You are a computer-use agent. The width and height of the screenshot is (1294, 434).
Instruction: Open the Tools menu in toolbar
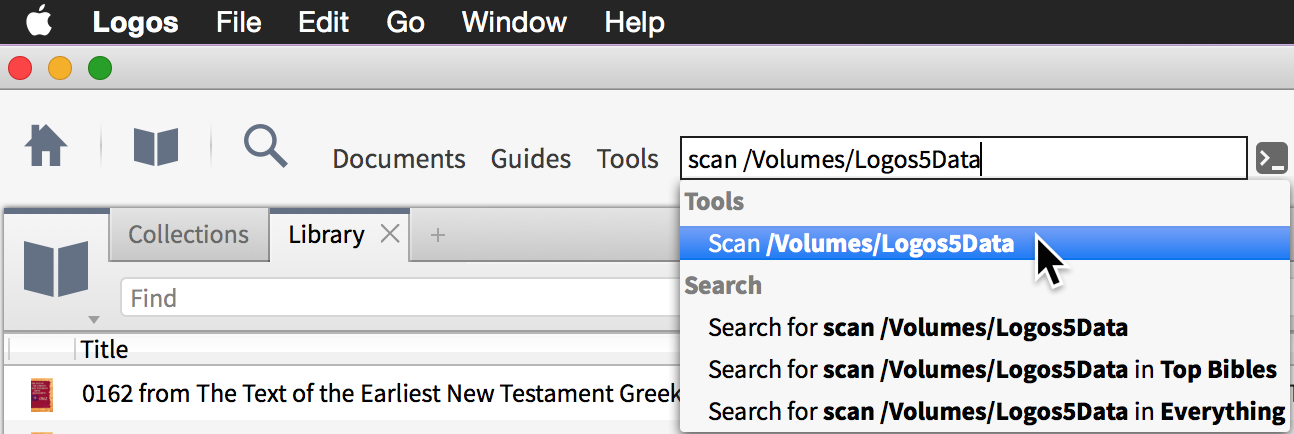click(x=628, y=159)
